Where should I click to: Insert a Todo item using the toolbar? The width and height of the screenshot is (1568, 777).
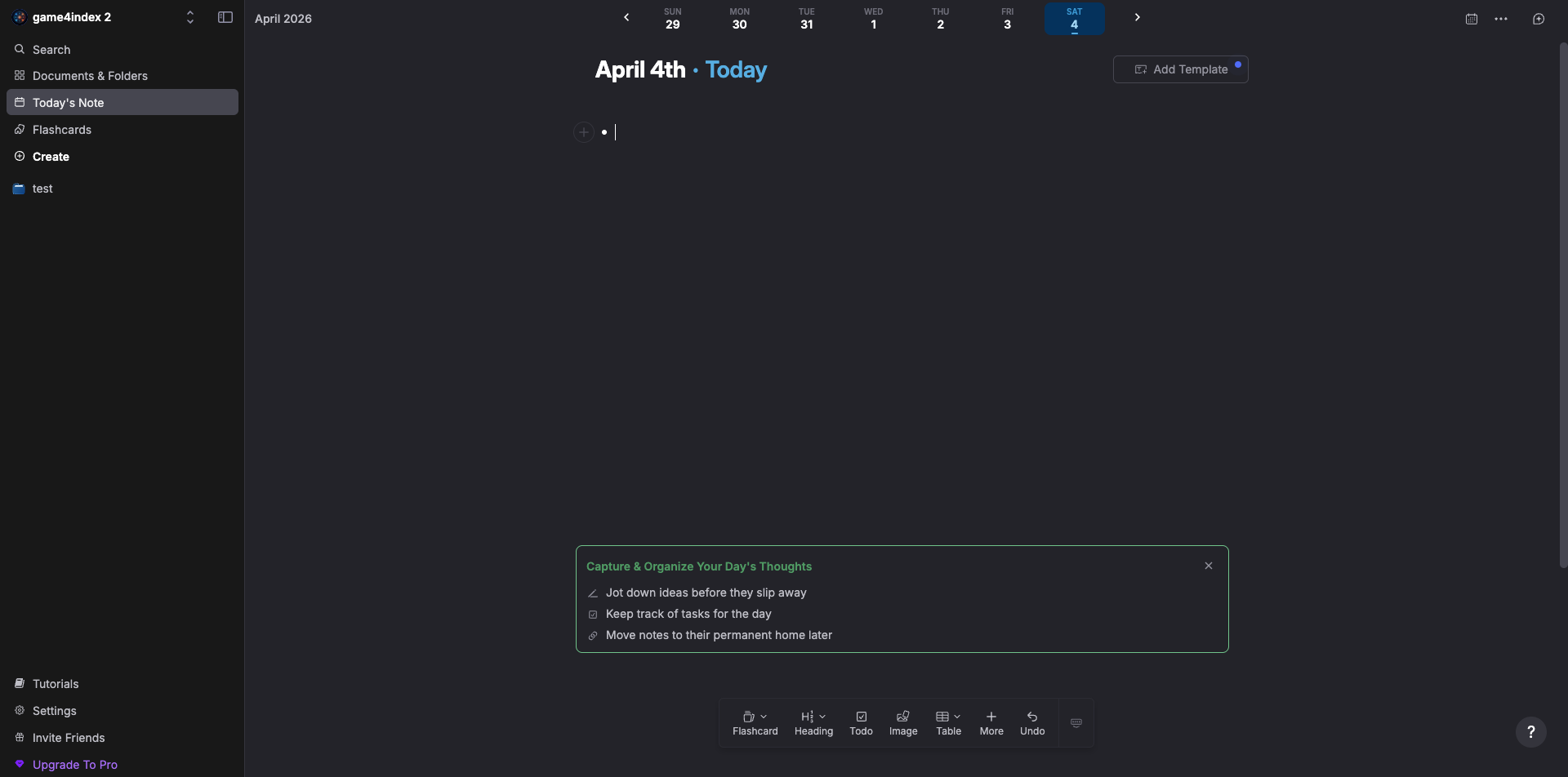pyautogui.click(x=862, y=722)
